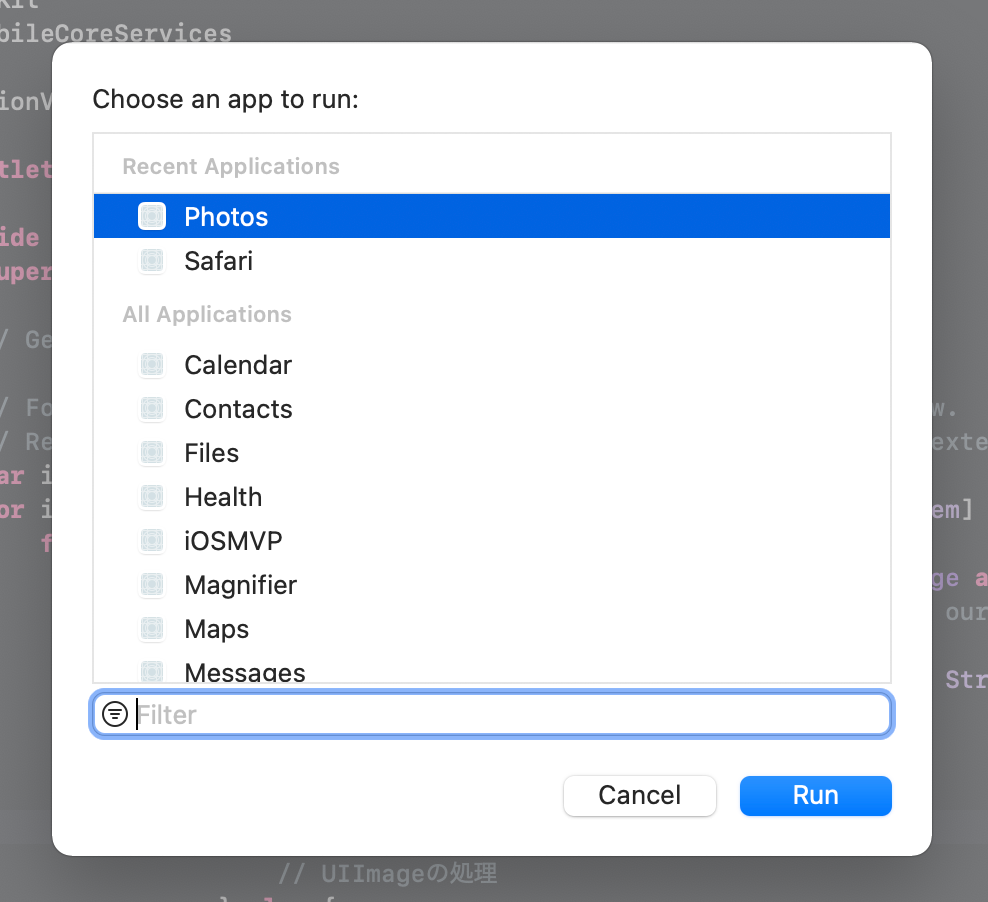The height and width of the screenshot is (902, 988).
Task: Choose Calendar from All Applications
Action: tap(491, 364)
